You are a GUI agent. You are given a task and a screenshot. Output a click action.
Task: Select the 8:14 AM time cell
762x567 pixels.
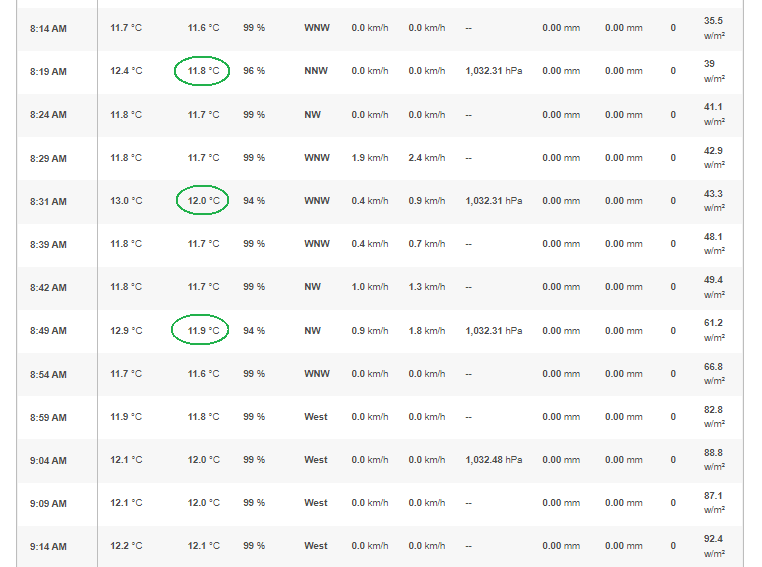point(48,29)
